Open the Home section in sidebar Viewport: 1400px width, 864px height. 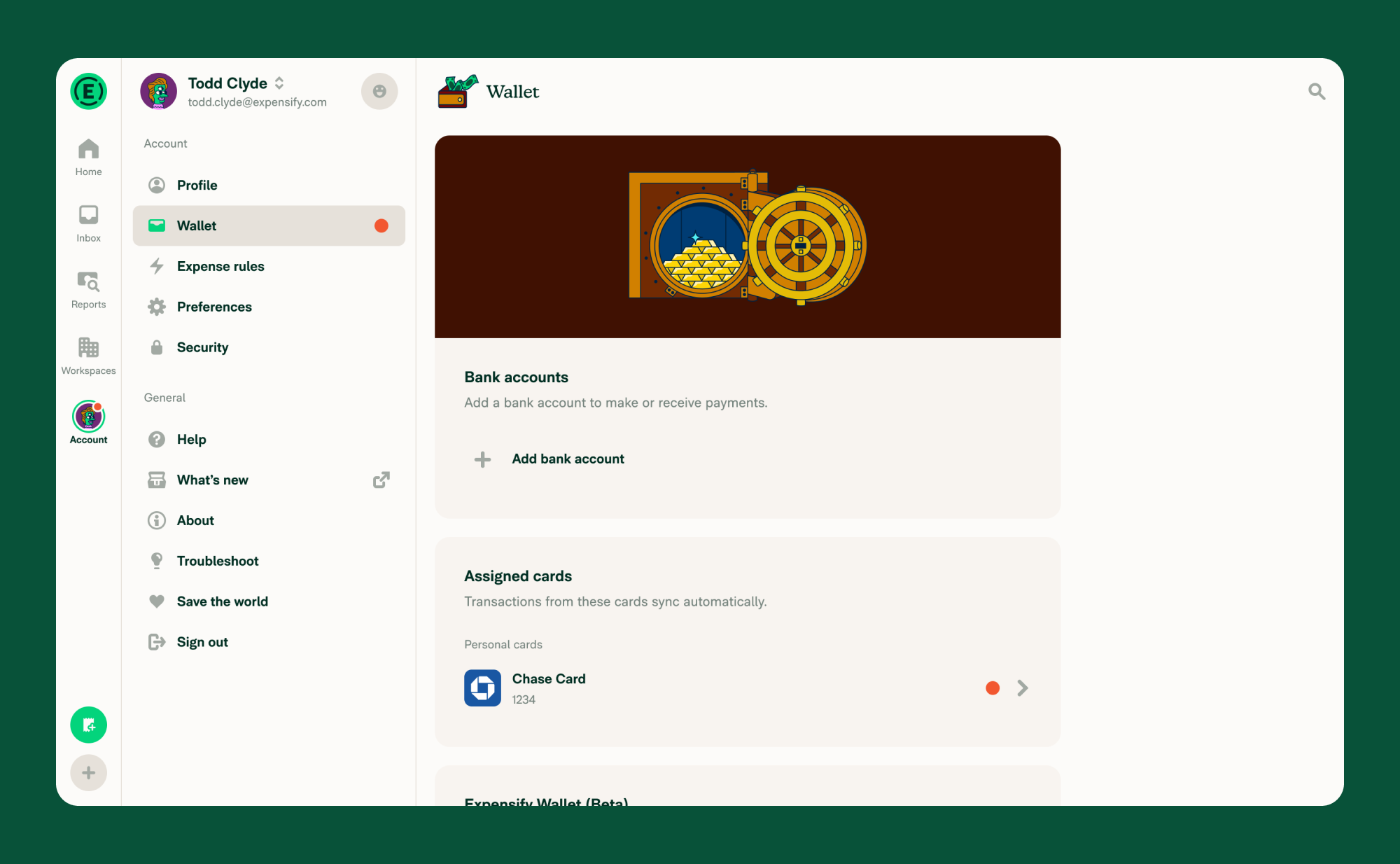(88, 158)
